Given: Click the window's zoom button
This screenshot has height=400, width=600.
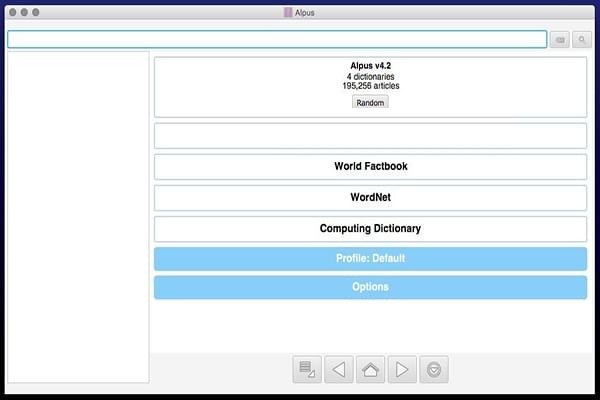Looking at the screenshot, I should pos(36,12).
